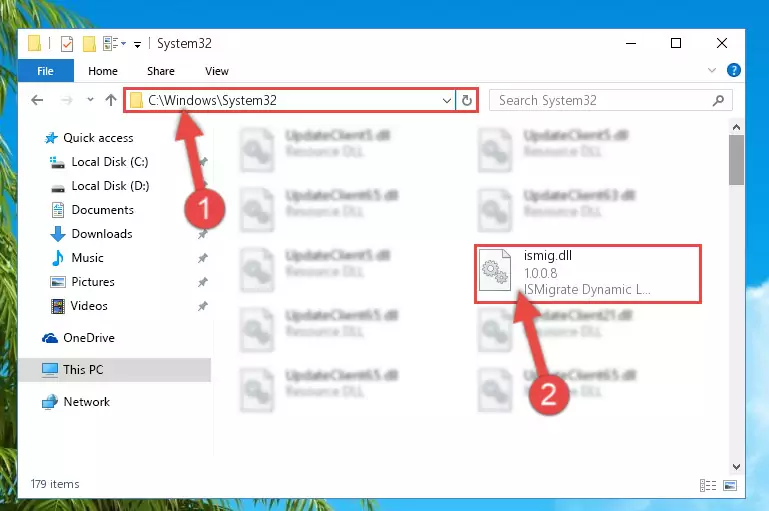
Task: Click the pin icon next to Pictures
Action: tap(203, 282)
